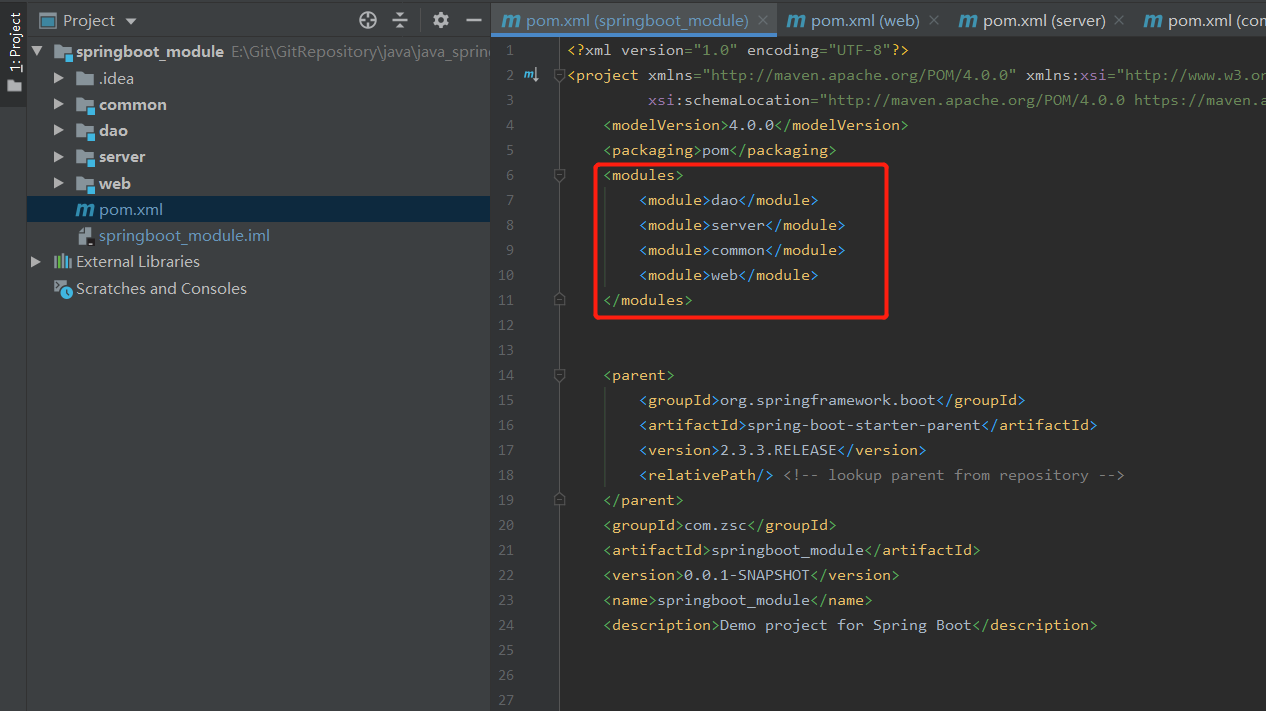Click the relativePath comment line
Screen dimensions: 1266x711
coord(882,475)
